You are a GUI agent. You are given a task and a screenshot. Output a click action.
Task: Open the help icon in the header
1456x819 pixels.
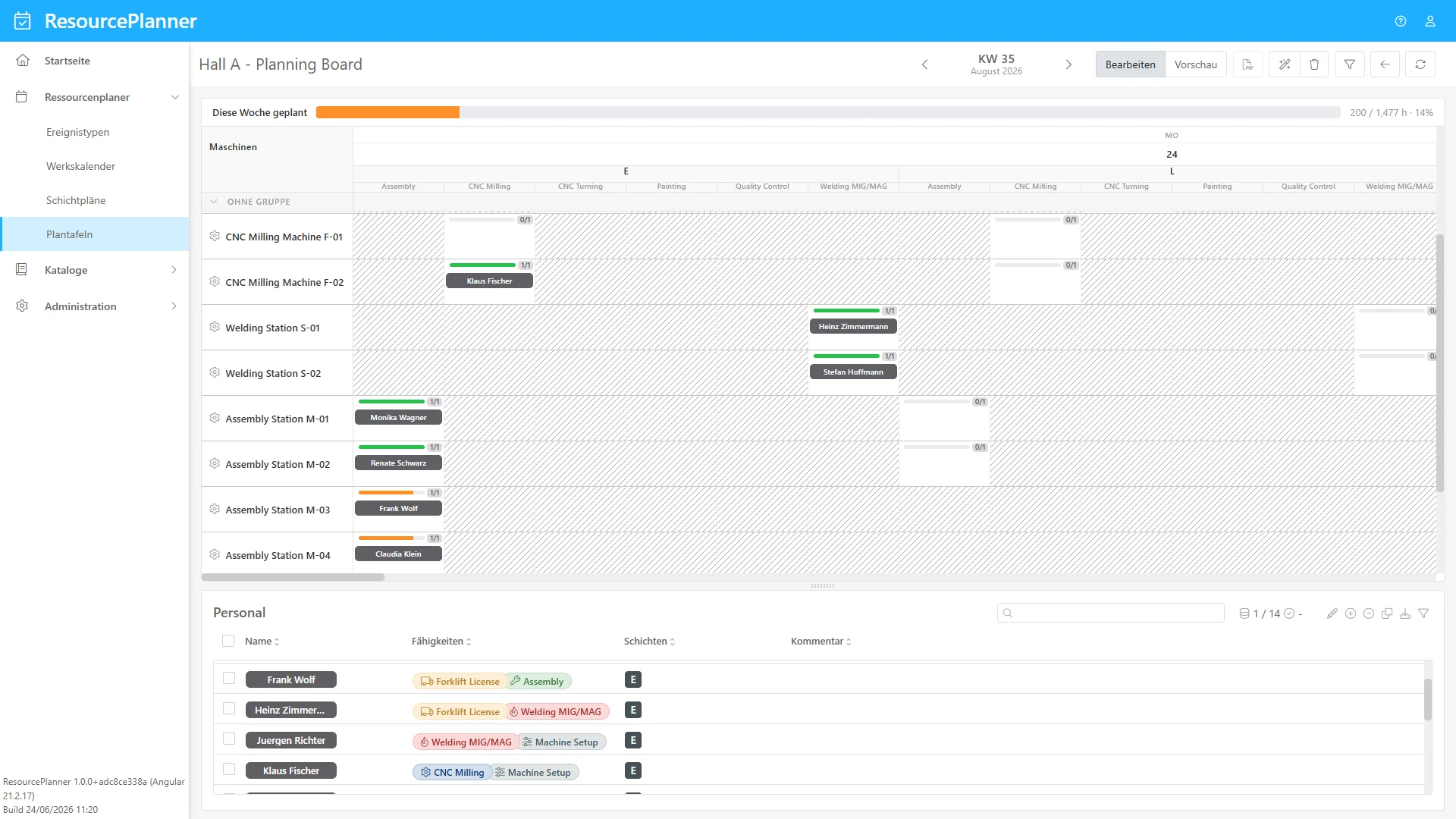tap(1401, 21)
